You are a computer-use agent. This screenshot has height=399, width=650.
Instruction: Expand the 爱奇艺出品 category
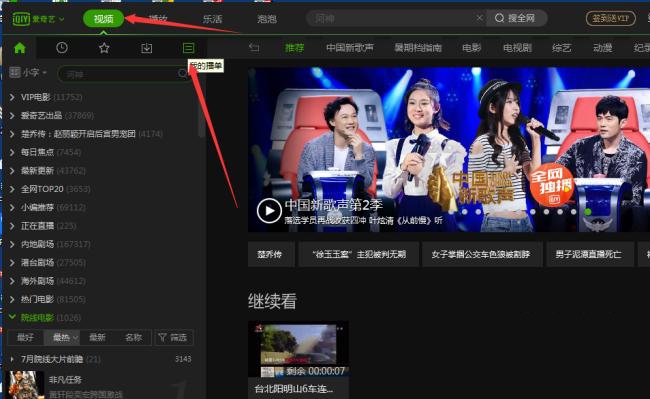pyautogui.click(x=12, y=116)
